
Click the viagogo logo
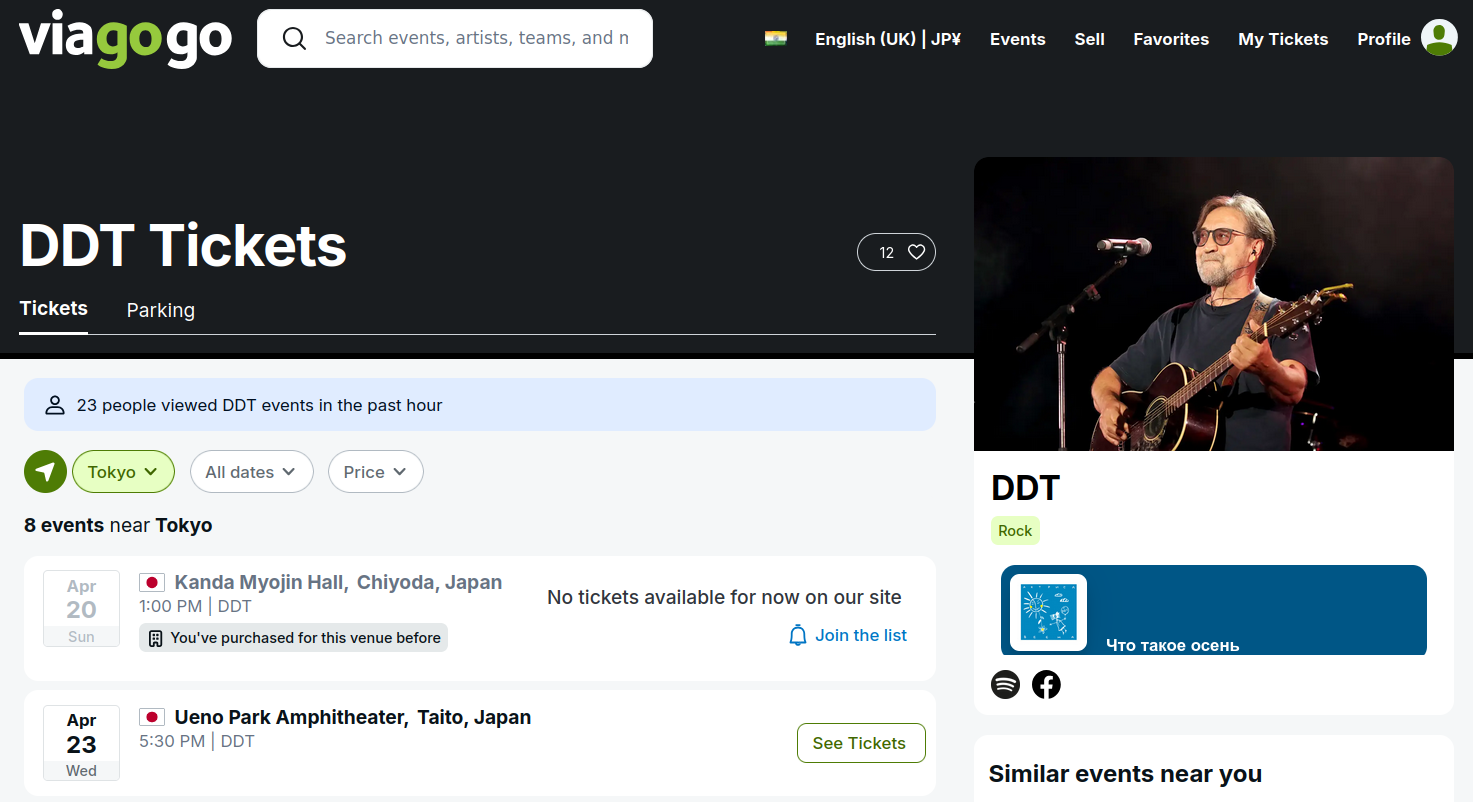tap(125, 39)
